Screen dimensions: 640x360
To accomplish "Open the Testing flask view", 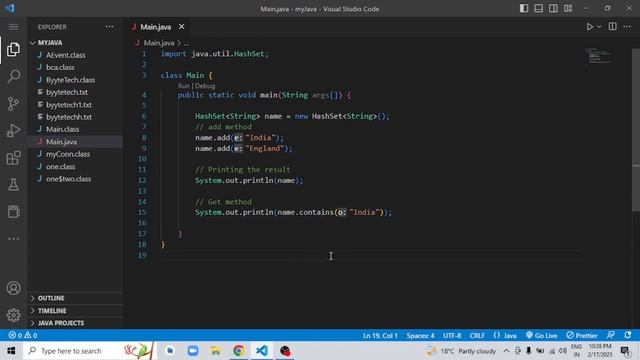I will point(13,185).
